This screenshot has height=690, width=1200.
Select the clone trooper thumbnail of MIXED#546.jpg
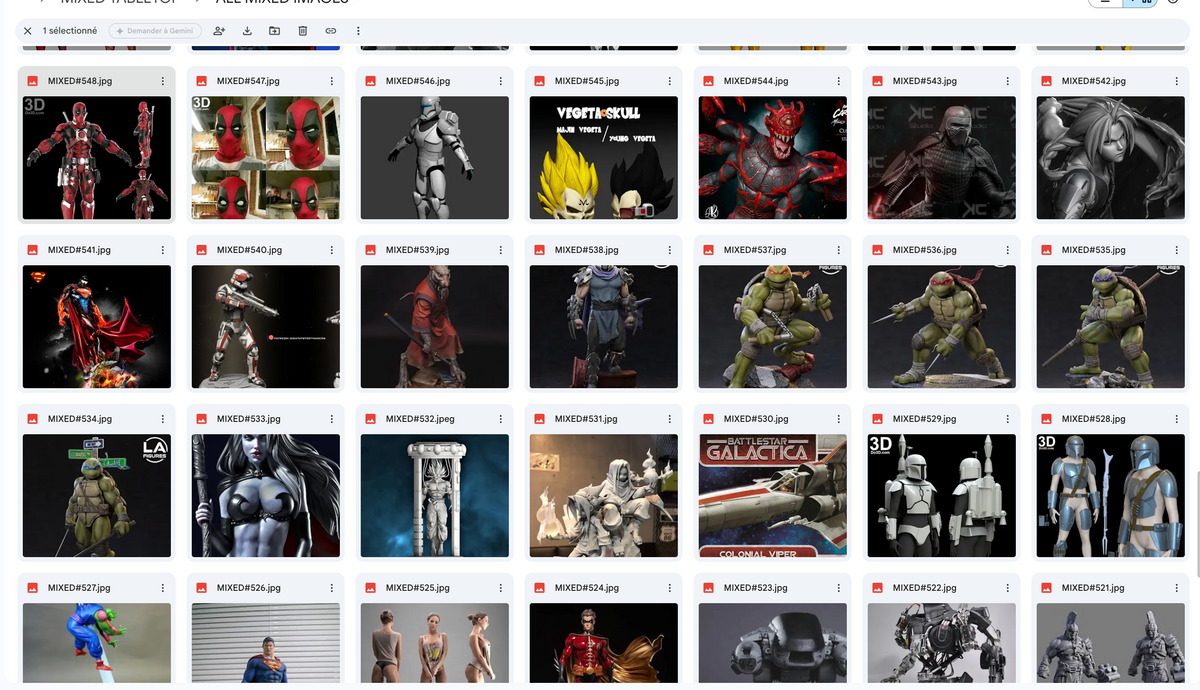pyautogui.click(x=435, y=158)
